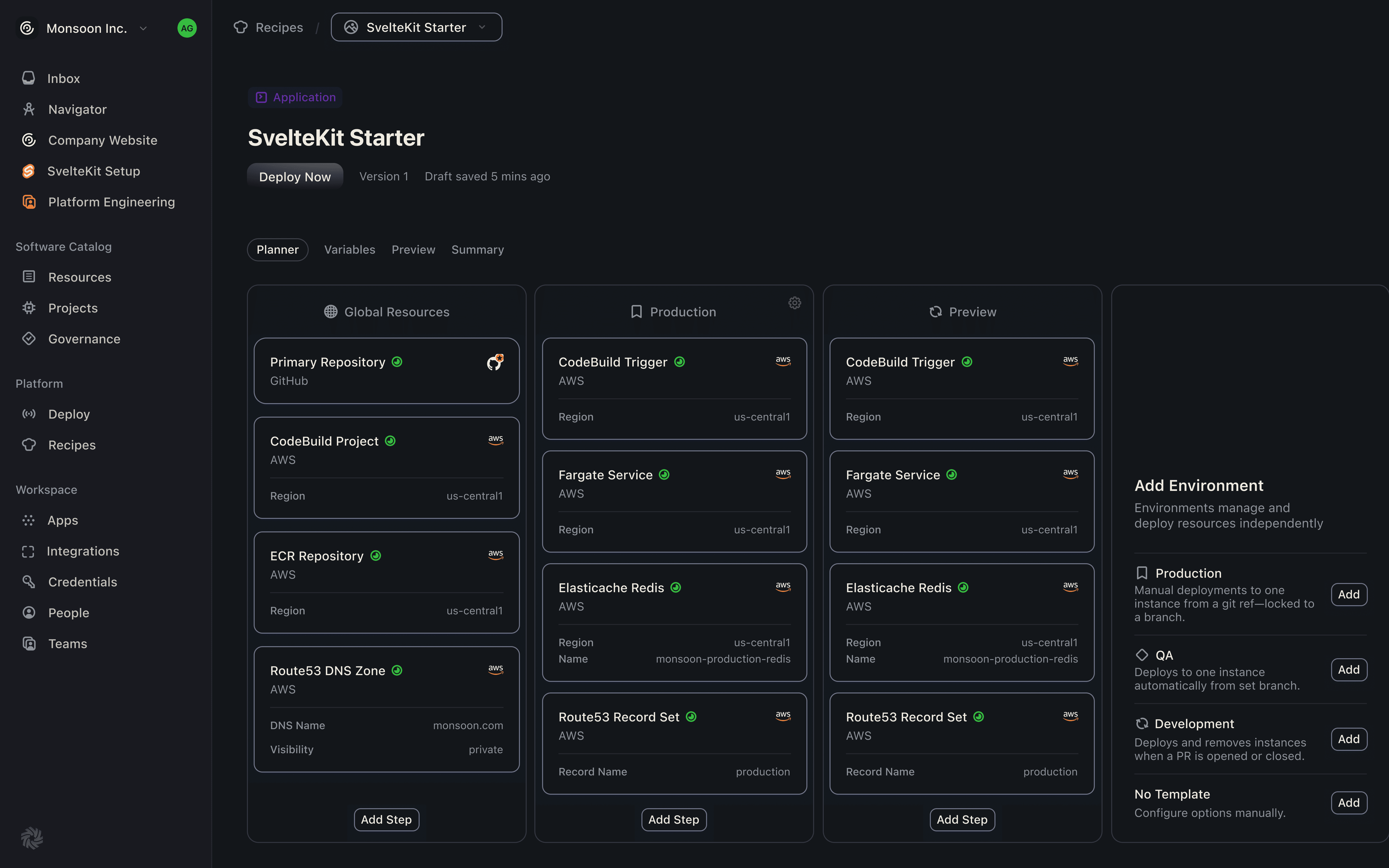Open the Deploy platform page
The height and width of the screenshot is (868, 1389).
(56, 414)
